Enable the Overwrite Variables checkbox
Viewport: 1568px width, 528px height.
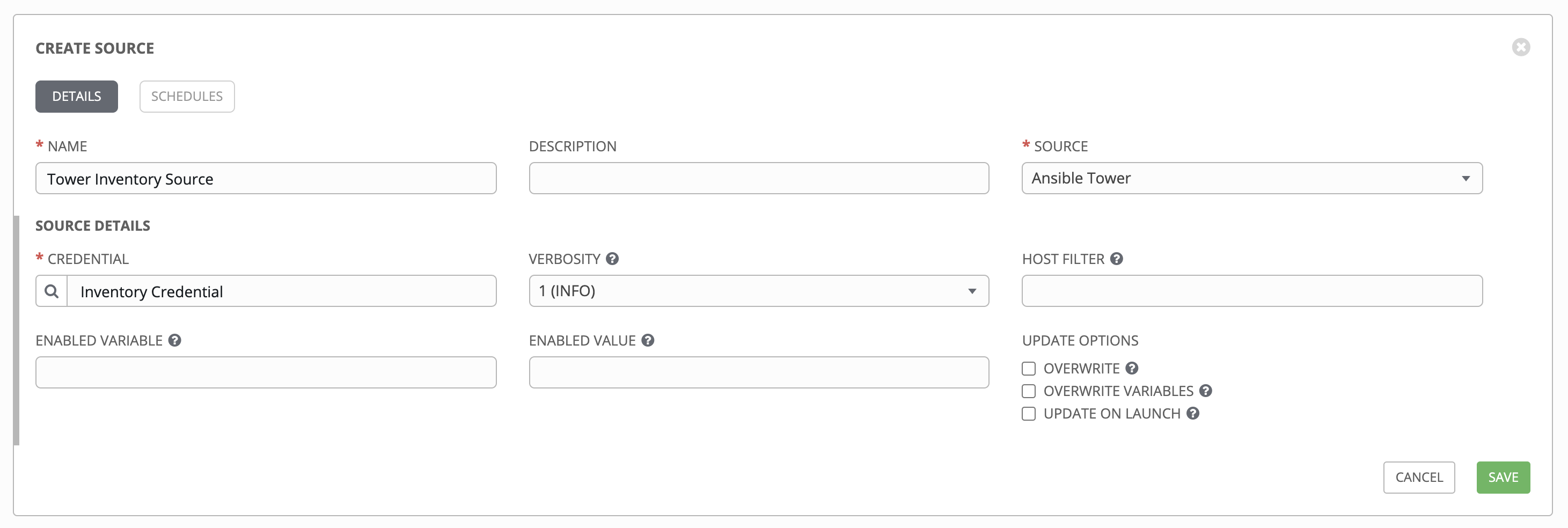1029,392
